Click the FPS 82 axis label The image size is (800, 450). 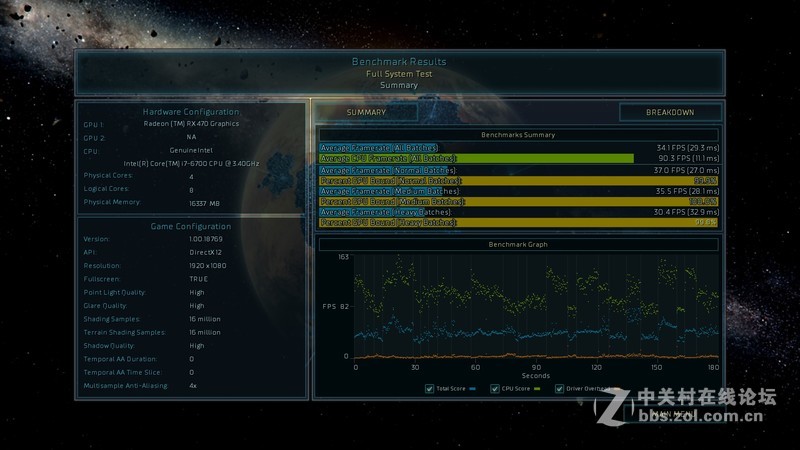point(336,307)
